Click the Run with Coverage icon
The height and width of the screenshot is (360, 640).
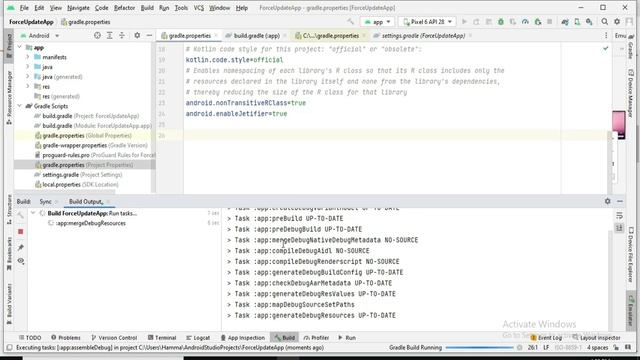513,22
